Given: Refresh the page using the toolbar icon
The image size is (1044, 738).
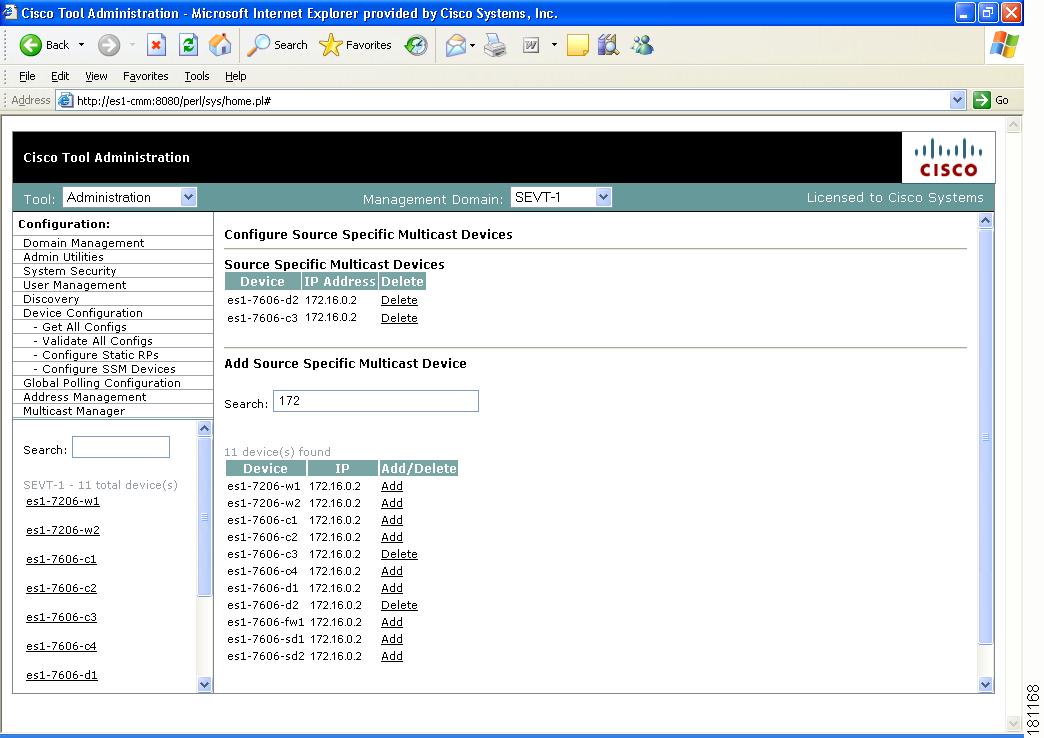Looking at the screenshot, I should (x=188, y=45).
